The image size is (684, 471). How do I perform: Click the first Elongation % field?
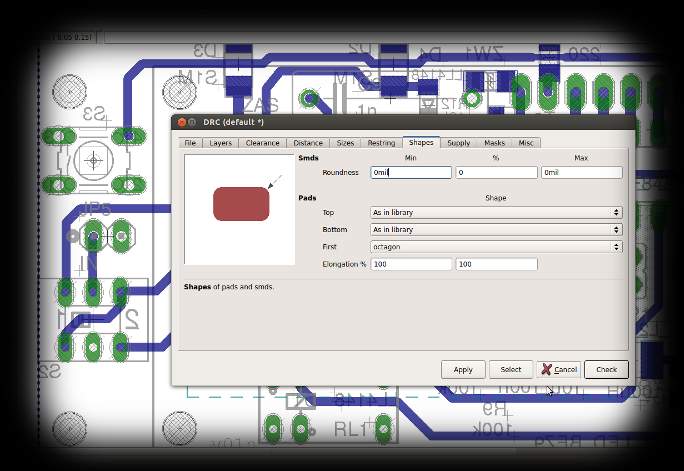pos(411,264)
